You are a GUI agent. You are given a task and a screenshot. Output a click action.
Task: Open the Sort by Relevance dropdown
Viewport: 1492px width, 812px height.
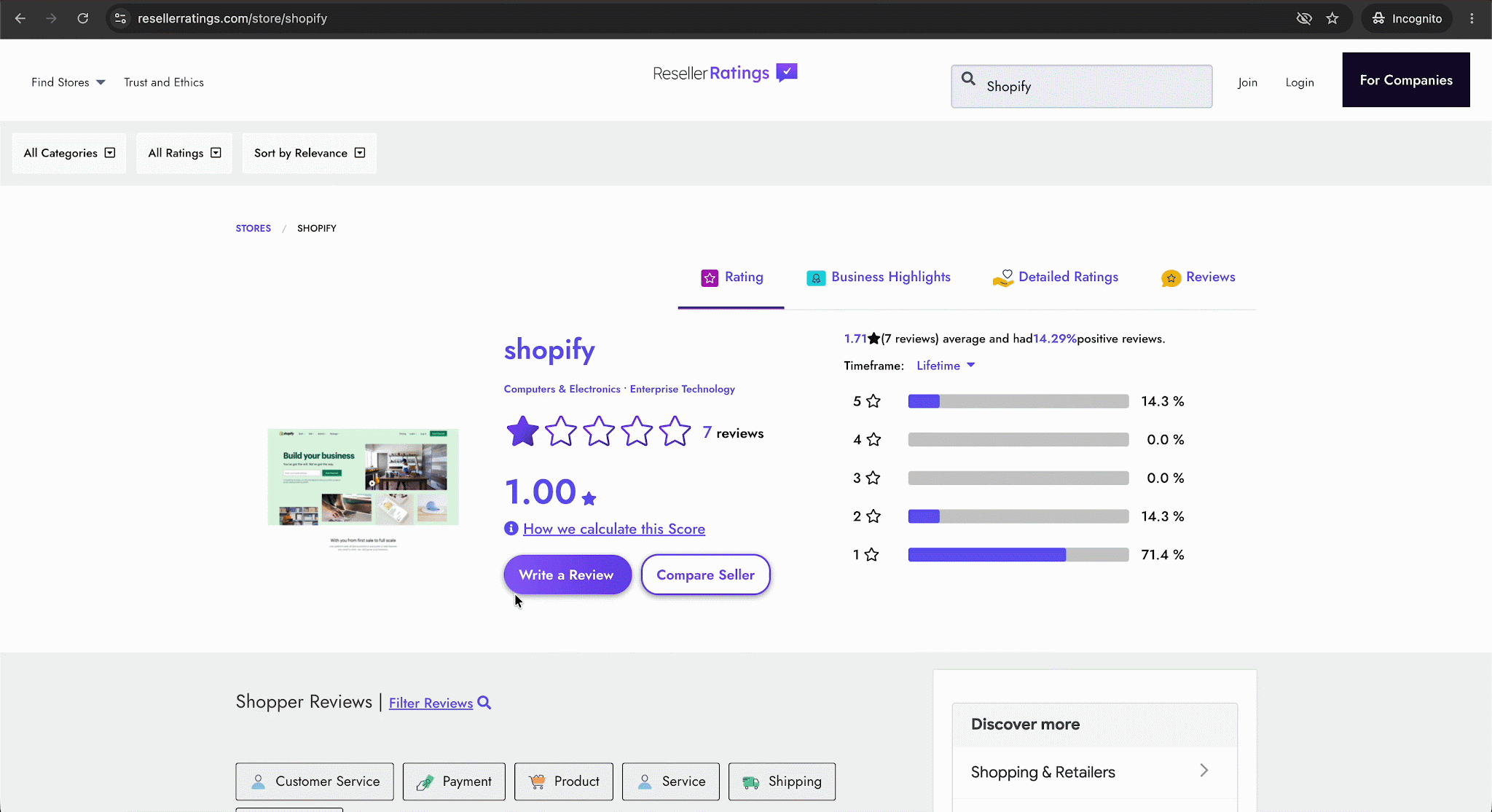[310, 153]
